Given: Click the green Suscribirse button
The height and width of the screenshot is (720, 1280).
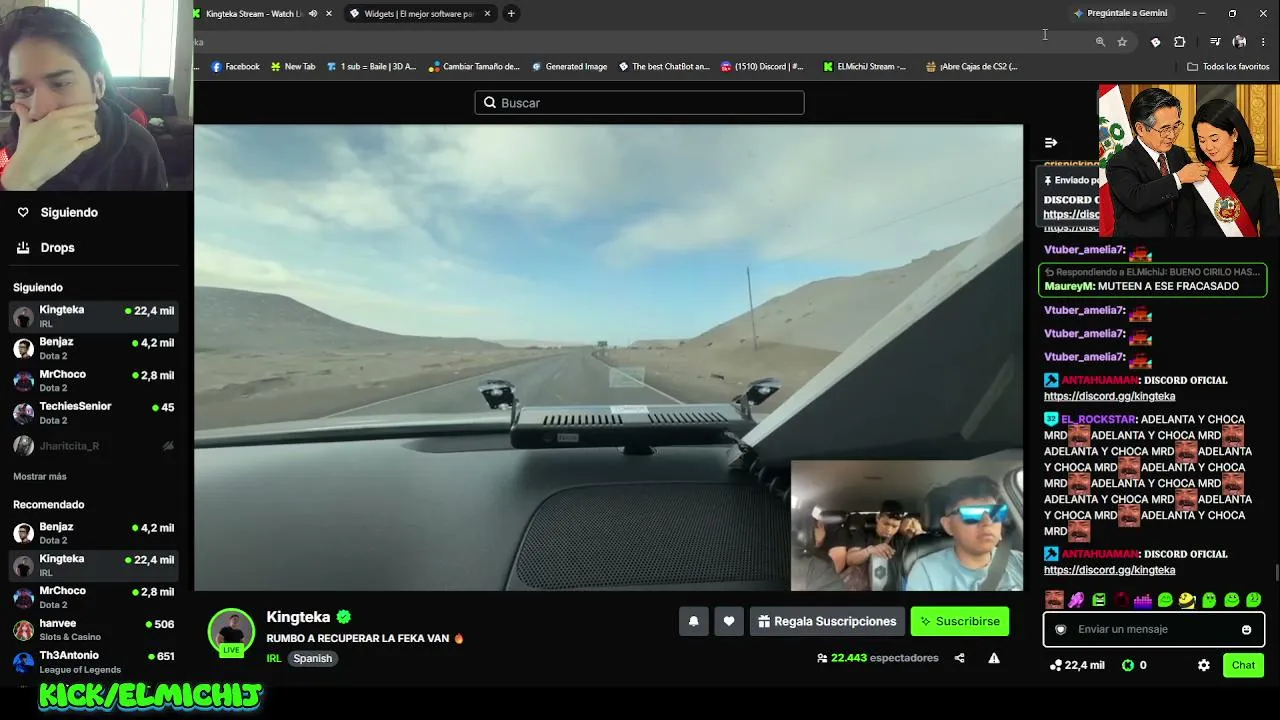Looking at the screenshot, I should click(x=960, y=622).
